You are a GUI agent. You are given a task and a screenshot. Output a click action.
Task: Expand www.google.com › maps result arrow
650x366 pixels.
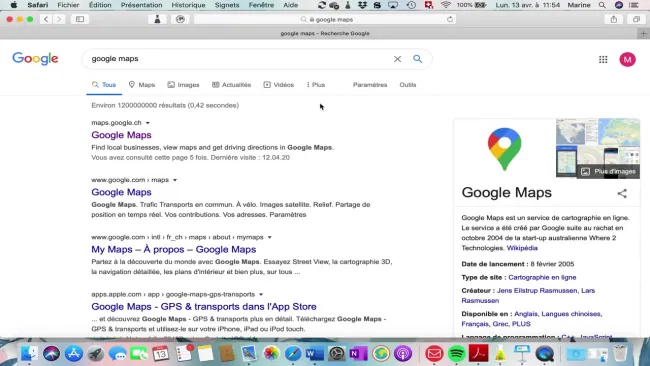(175, 180)
